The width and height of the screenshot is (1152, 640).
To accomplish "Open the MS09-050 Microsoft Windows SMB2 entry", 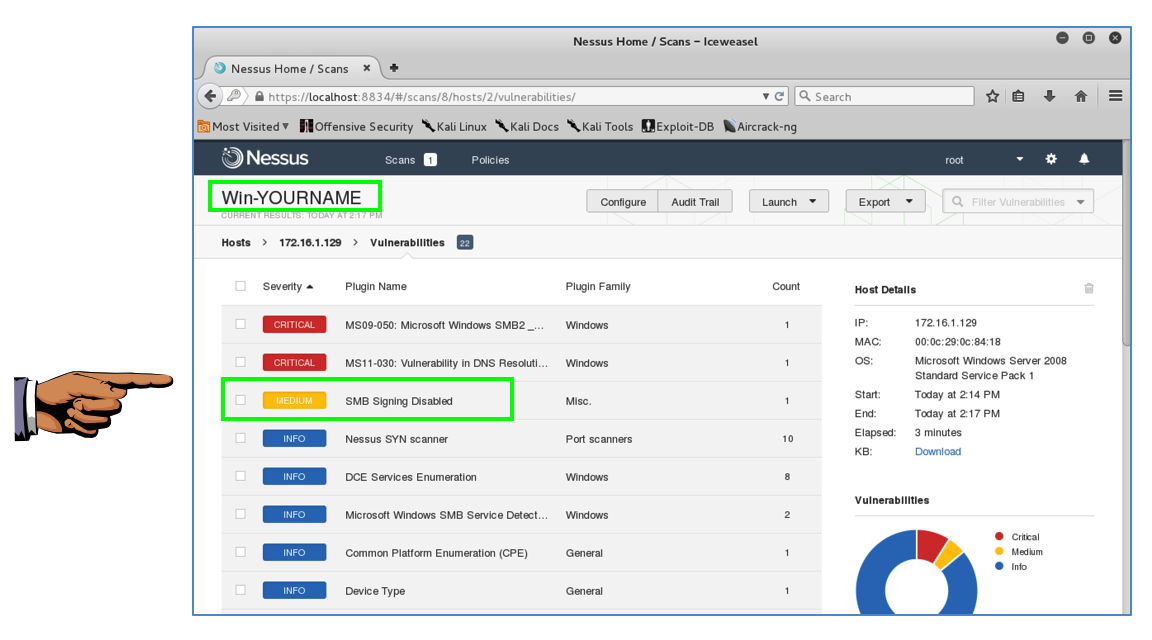I will click(444, 325).
